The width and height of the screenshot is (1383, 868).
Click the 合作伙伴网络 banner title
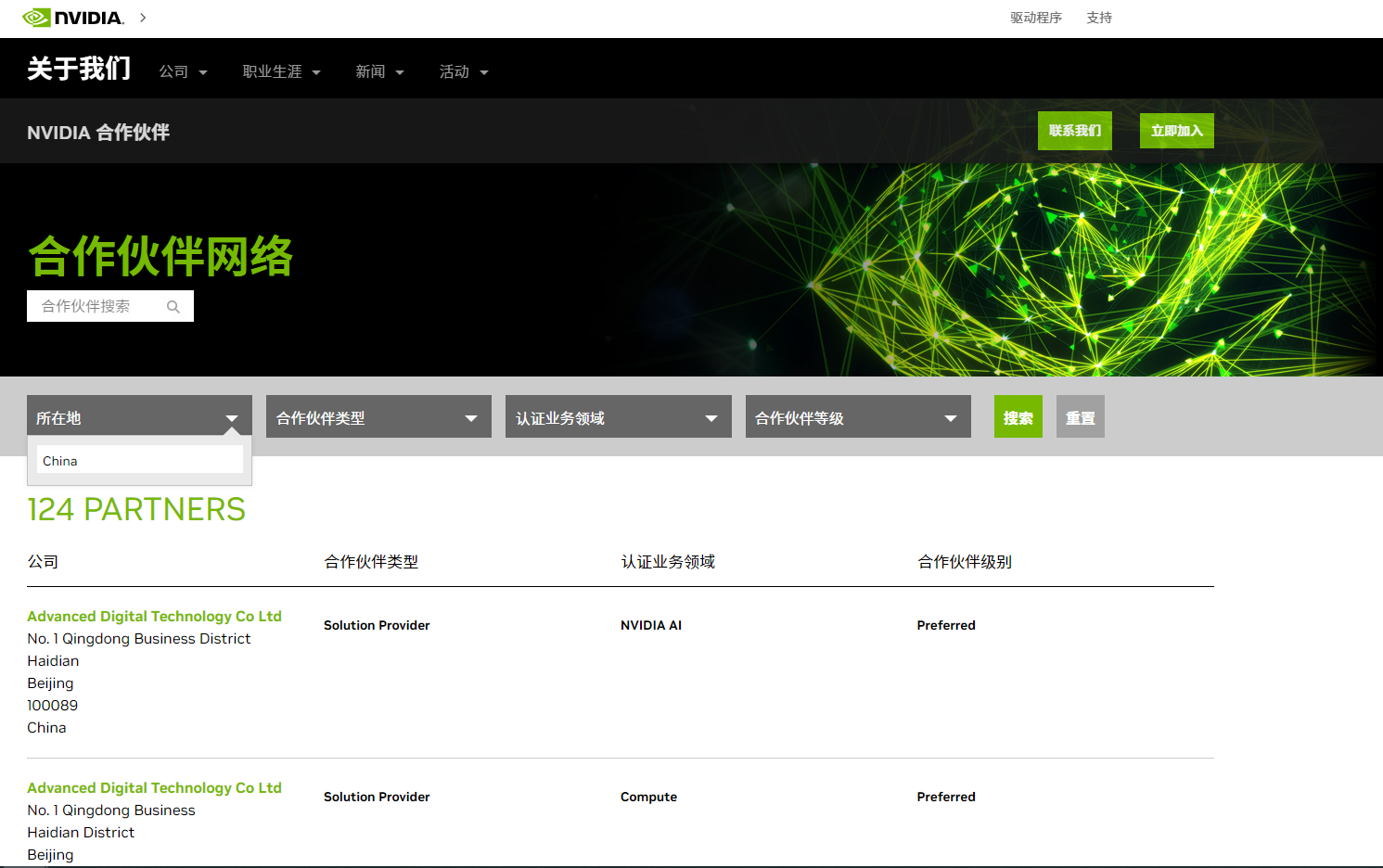click(x=160, y=257)
